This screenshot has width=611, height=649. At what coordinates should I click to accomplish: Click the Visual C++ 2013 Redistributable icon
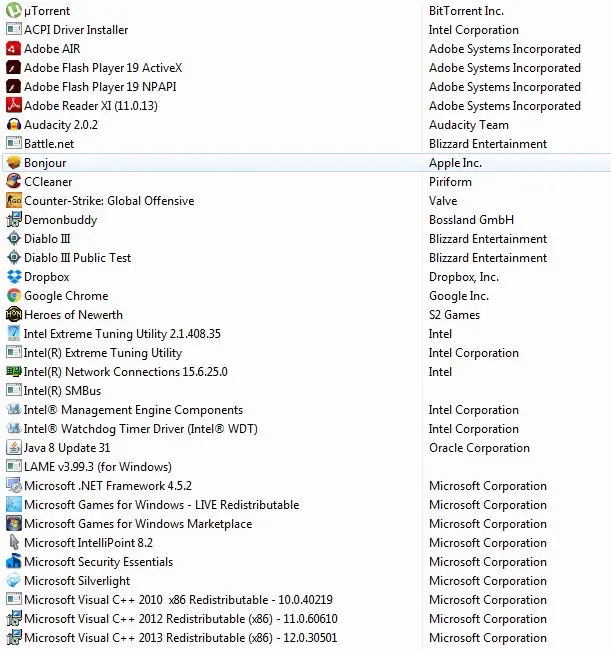coord(14,638)
